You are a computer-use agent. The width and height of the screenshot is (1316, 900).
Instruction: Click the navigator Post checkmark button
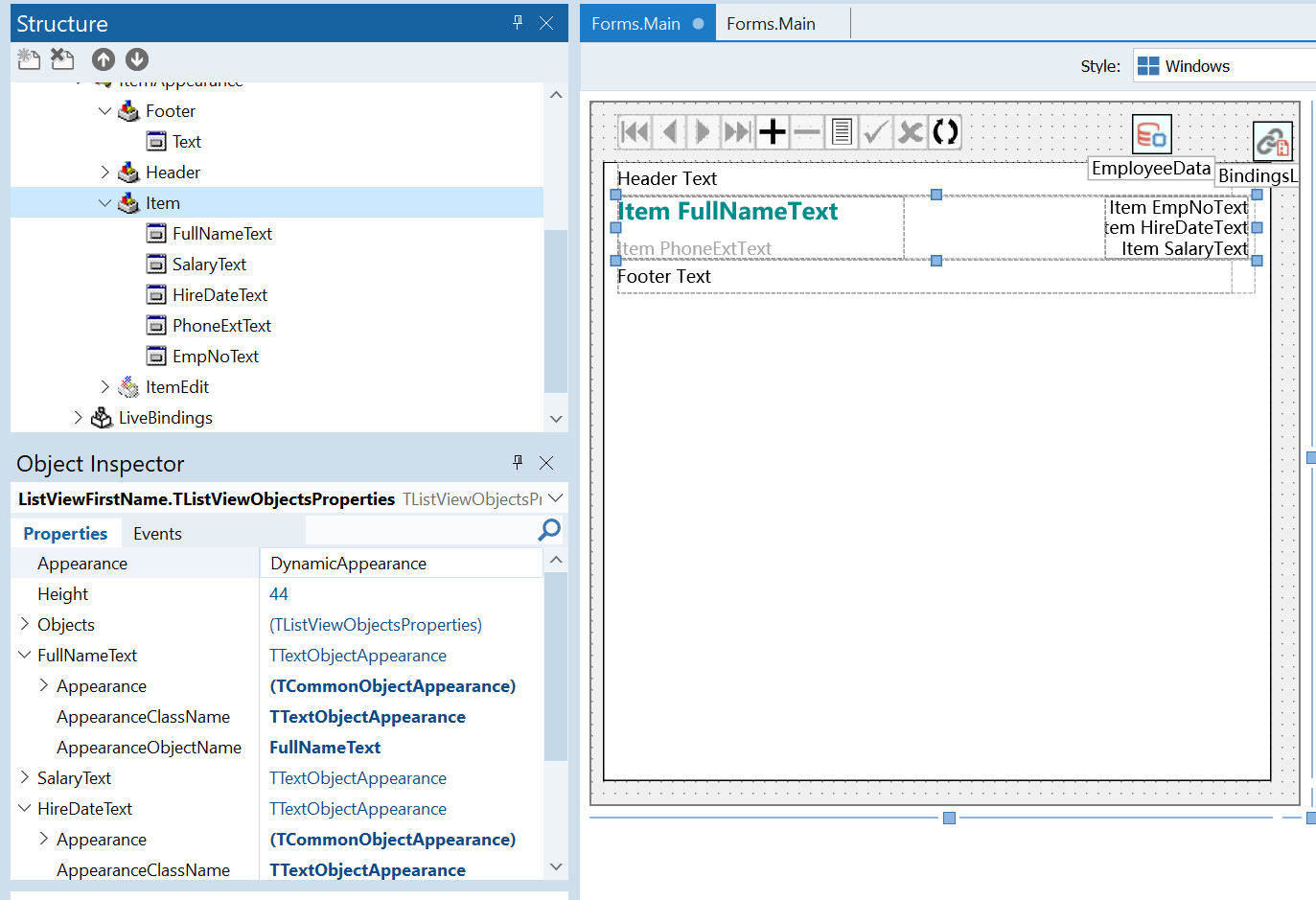[876, 131]
